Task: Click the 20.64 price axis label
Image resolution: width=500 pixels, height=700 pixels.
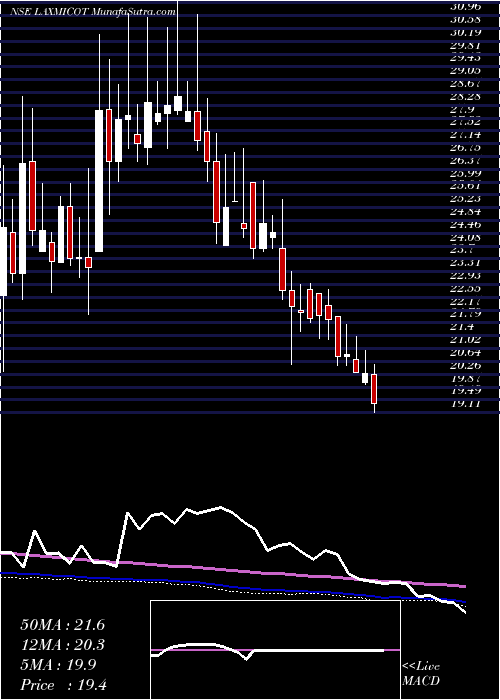Action: pos(465,353)
